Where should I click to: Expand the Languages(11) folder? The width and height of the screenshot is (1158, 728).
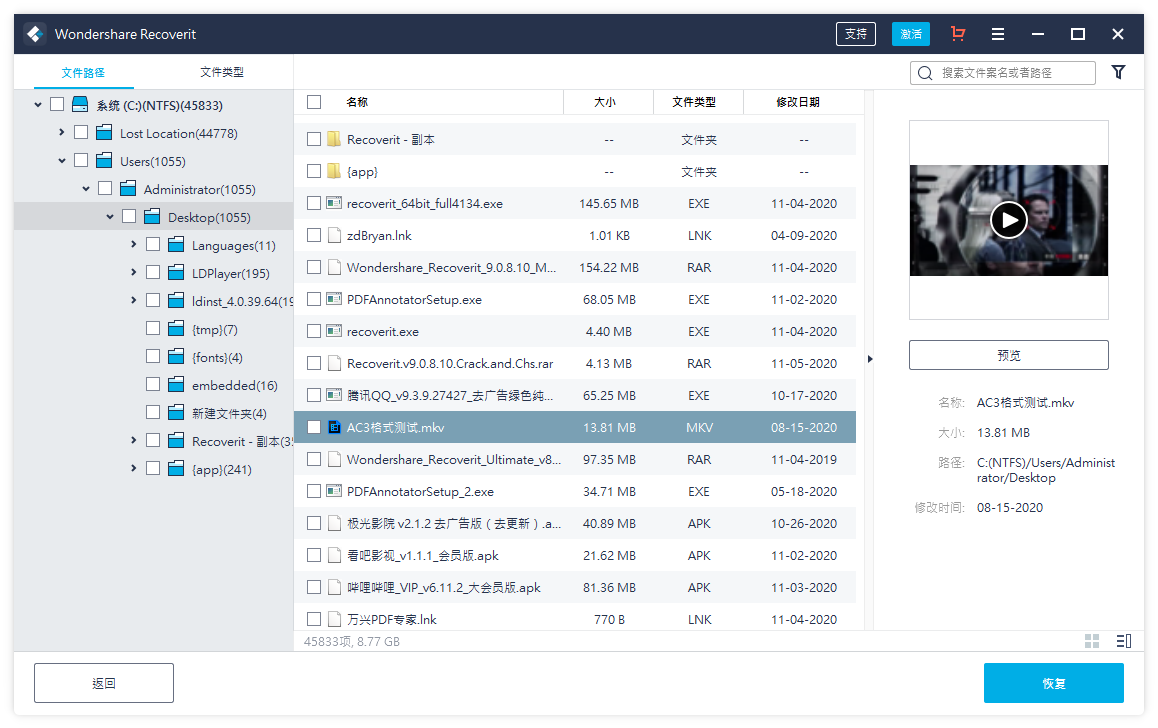pyautogui.click(x=134, y=244)
